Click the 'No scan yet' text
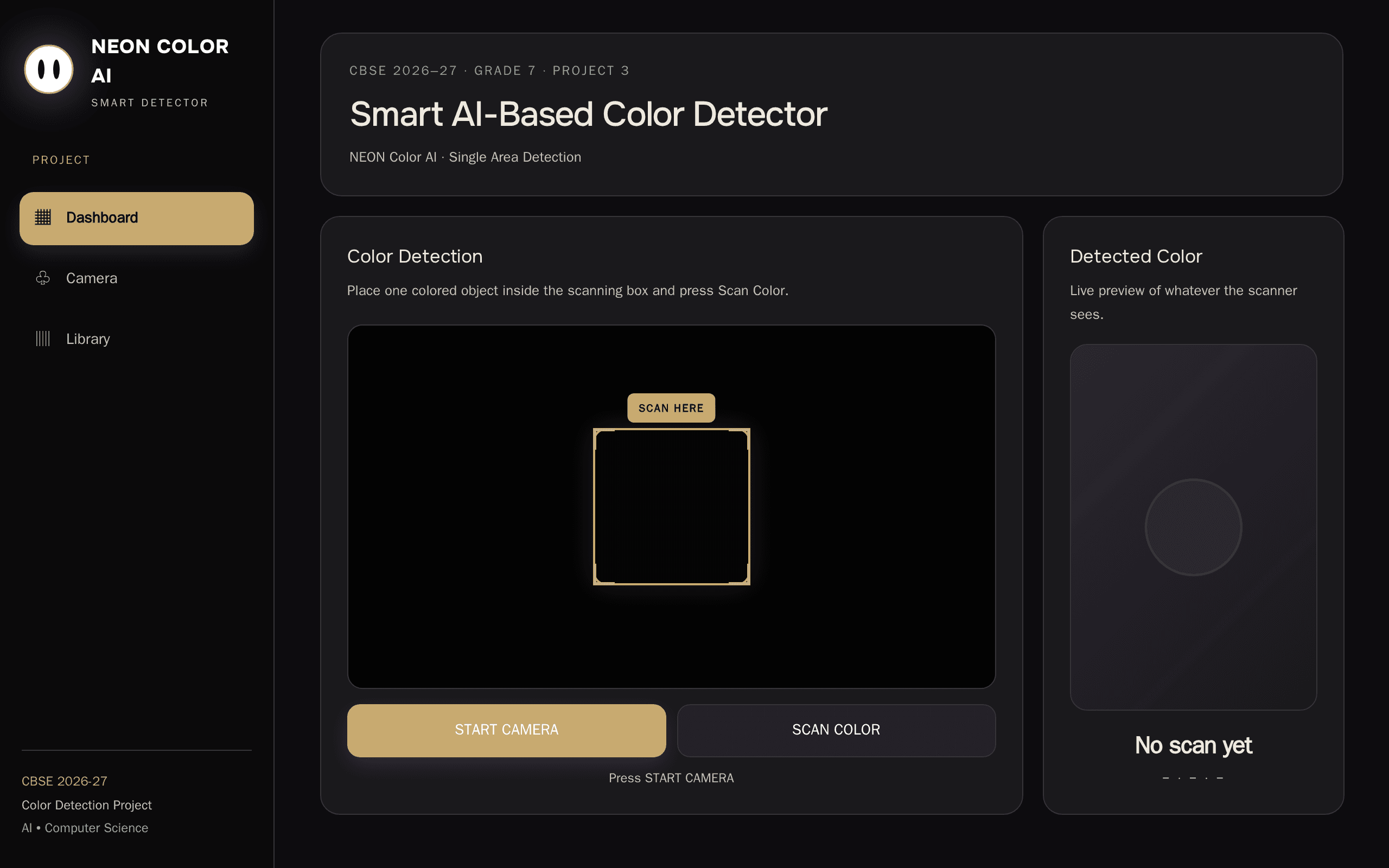 [1193, 745]
